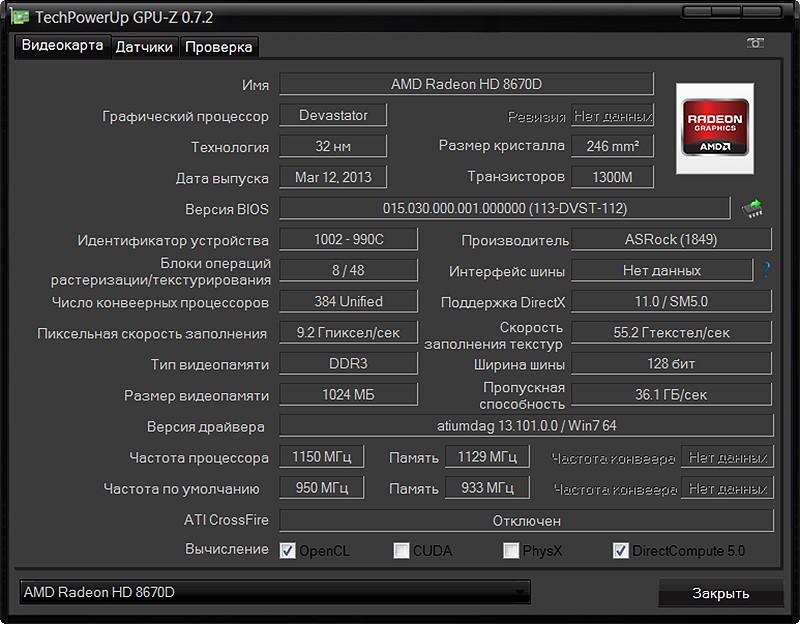Click the Версия BIOS label
Viewport: 800px width, 624px height.
pyautogui.click(x=227, y=209)
